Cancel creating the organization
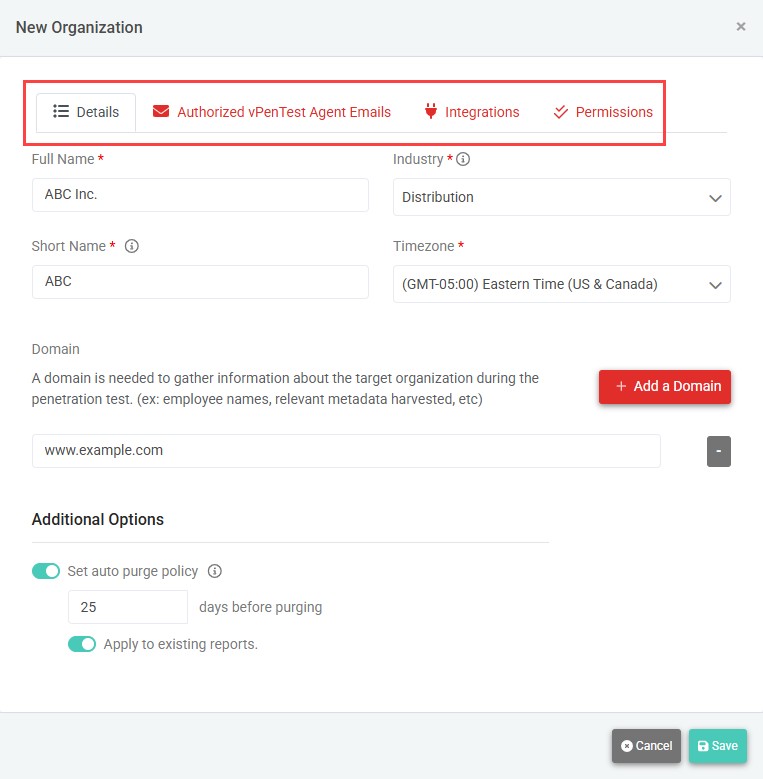 [x=646, y=746]
